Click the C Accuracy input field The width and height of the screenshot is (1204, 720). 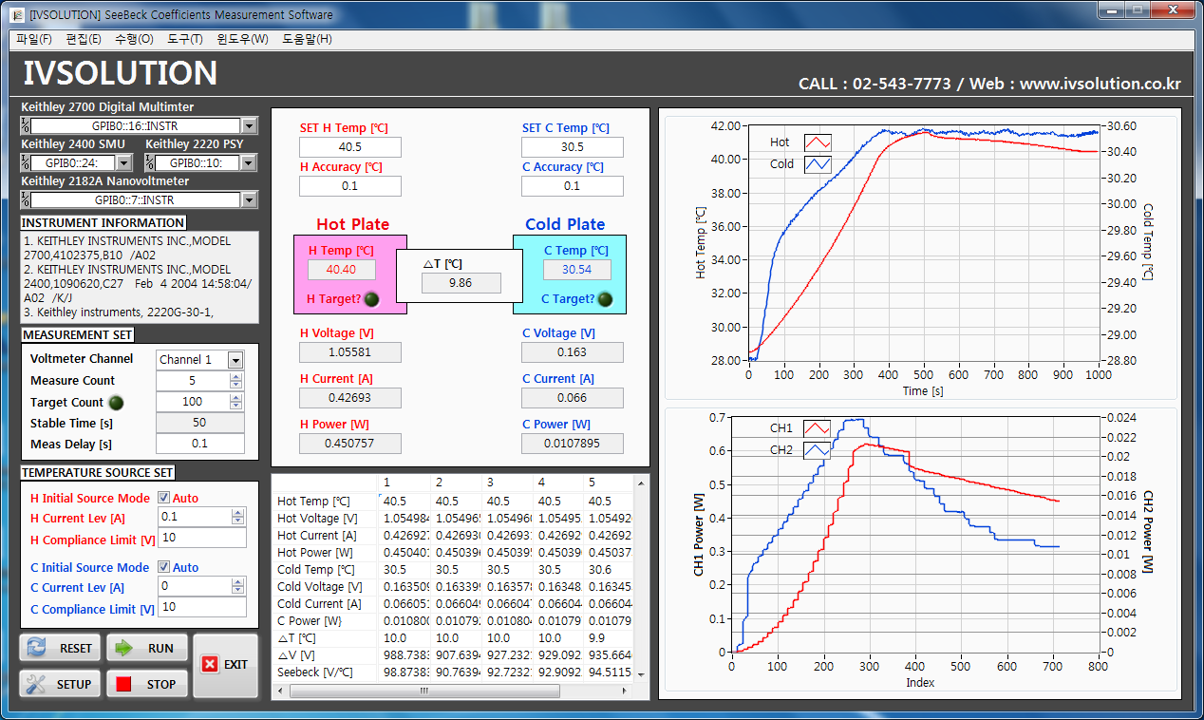coord(572,186)
